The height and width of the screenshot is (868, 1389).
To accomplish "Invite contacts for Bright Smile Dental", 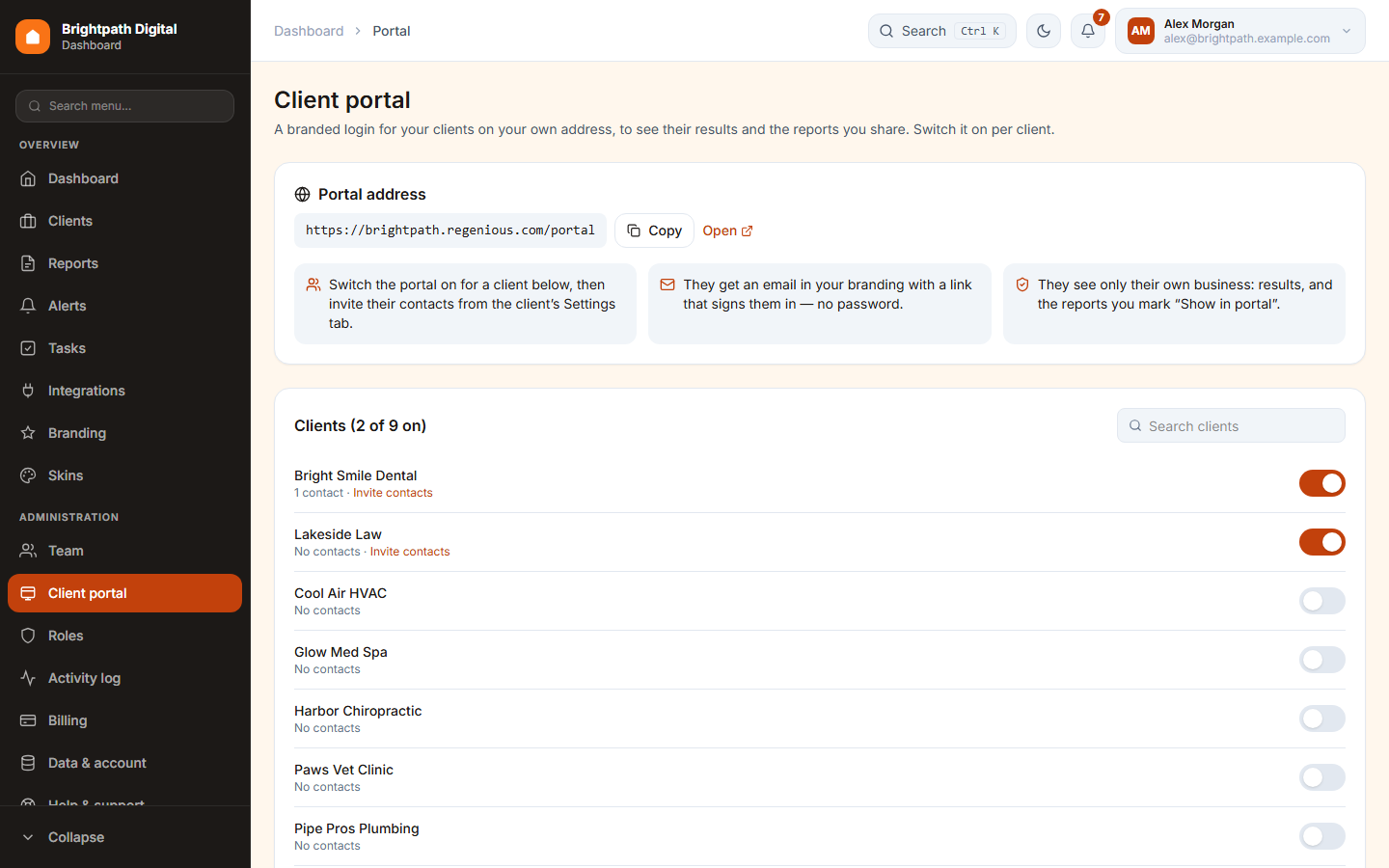I will [x=393, y=493].
